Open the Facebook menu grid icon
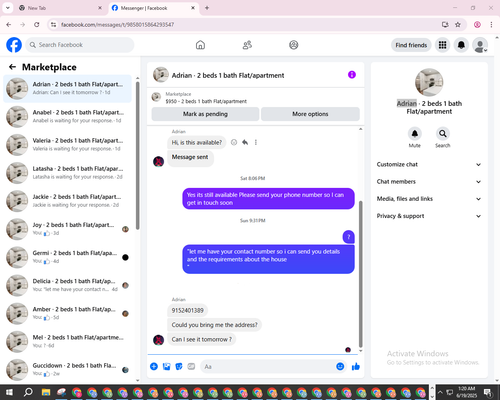Viewport: 500px width, 400px height. click(442, 45)
